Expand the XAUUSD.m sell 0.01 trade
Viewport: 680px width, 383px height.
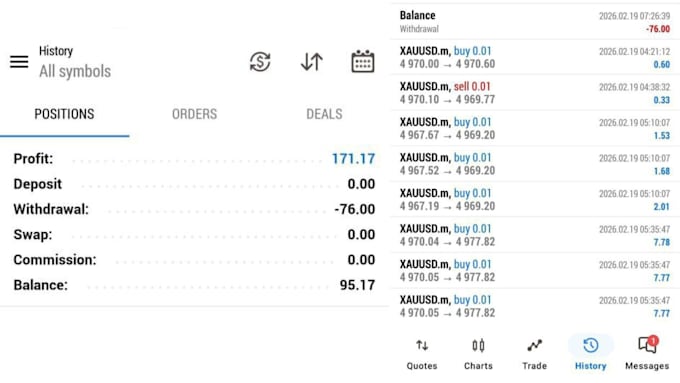[535, 93]
